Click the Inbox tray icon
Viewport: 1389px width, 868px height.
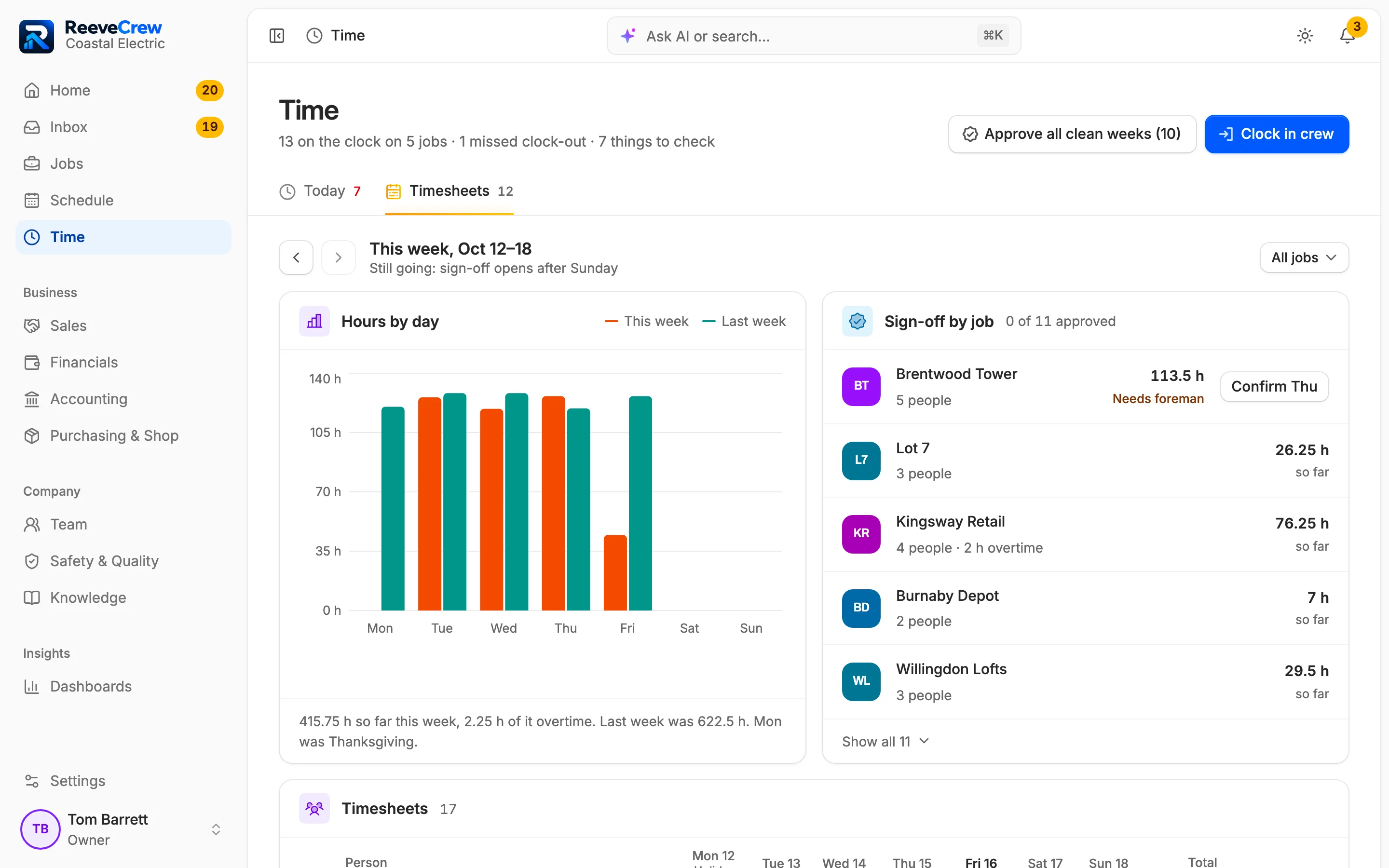(31, 127)
